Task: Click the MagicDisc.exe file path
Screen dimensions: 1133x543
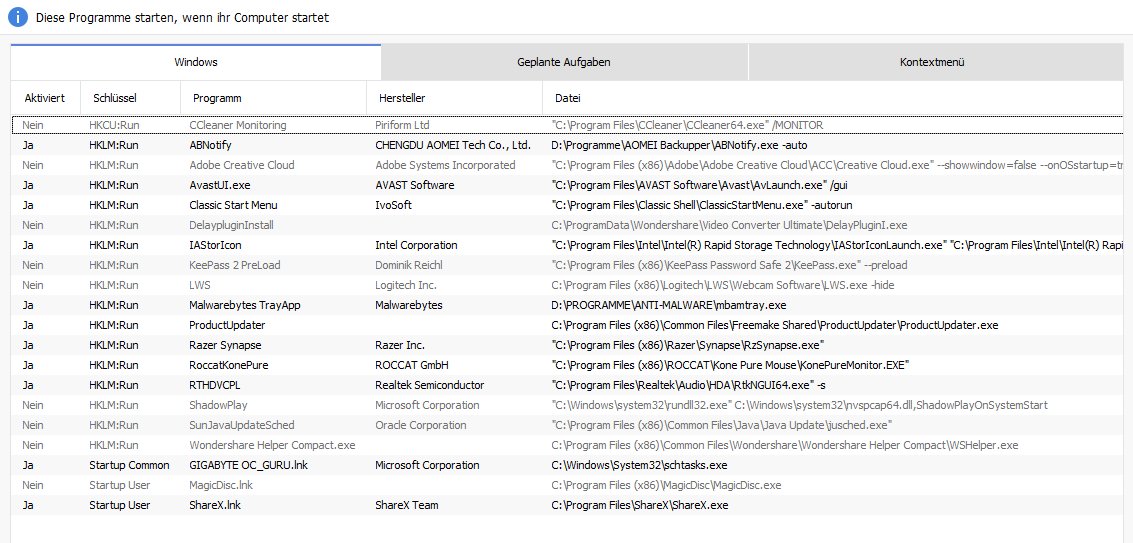Action: 665,485
